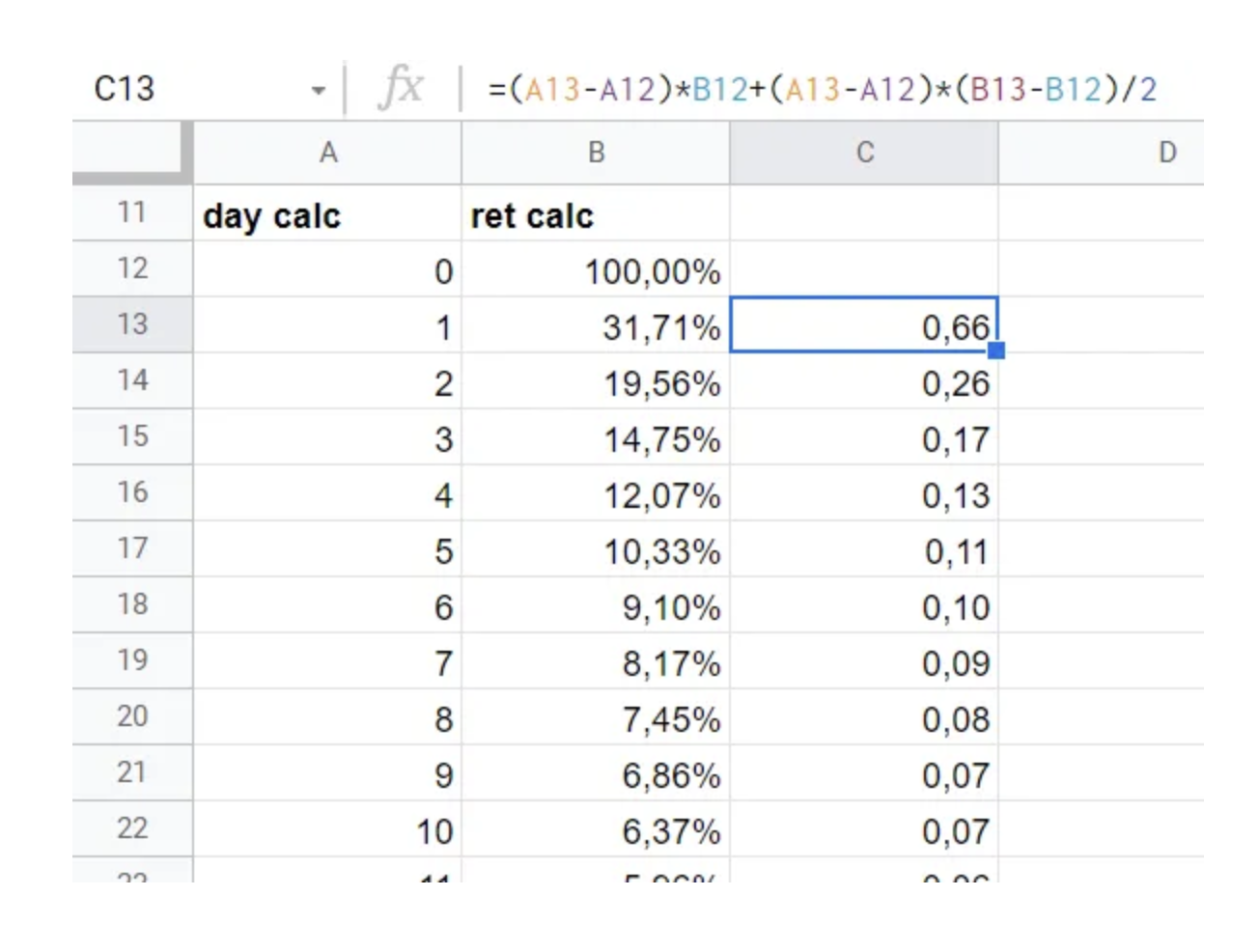
Task: Click the 'day calc' header cell
Action: 327,214
